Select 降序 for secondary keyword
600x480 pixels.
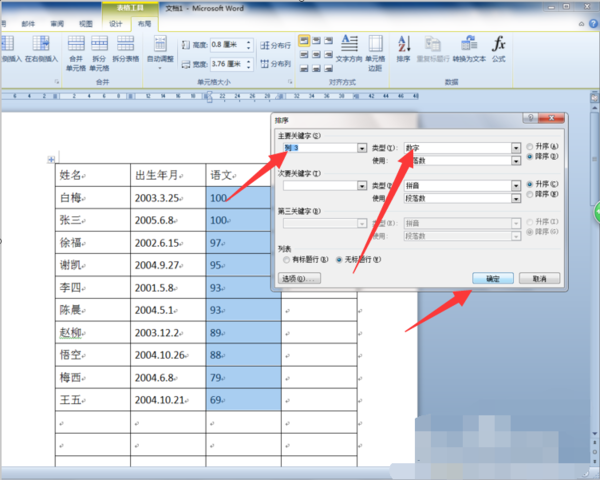pyautogui.click(x=530, y=194)
